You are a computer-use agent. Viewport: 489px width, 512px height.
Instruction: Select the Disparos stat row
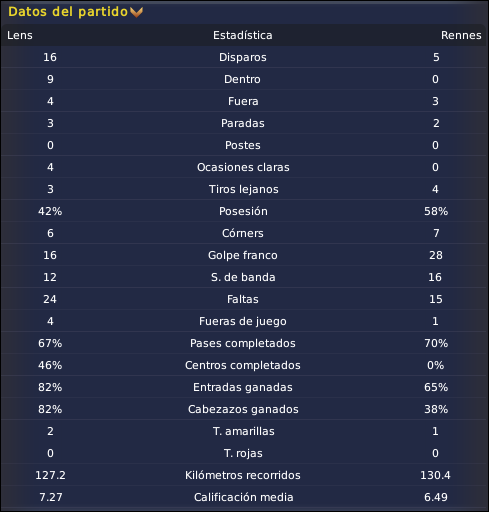point(244,57)
